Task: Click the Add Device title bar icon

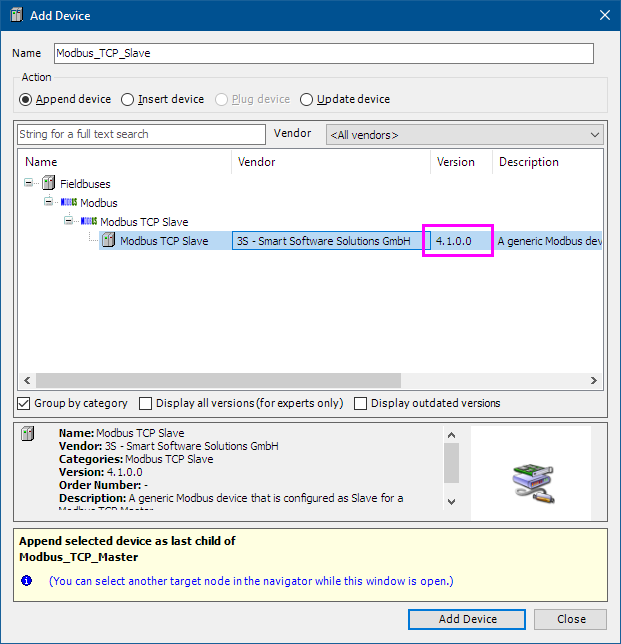Action: (x=16, y=15)
